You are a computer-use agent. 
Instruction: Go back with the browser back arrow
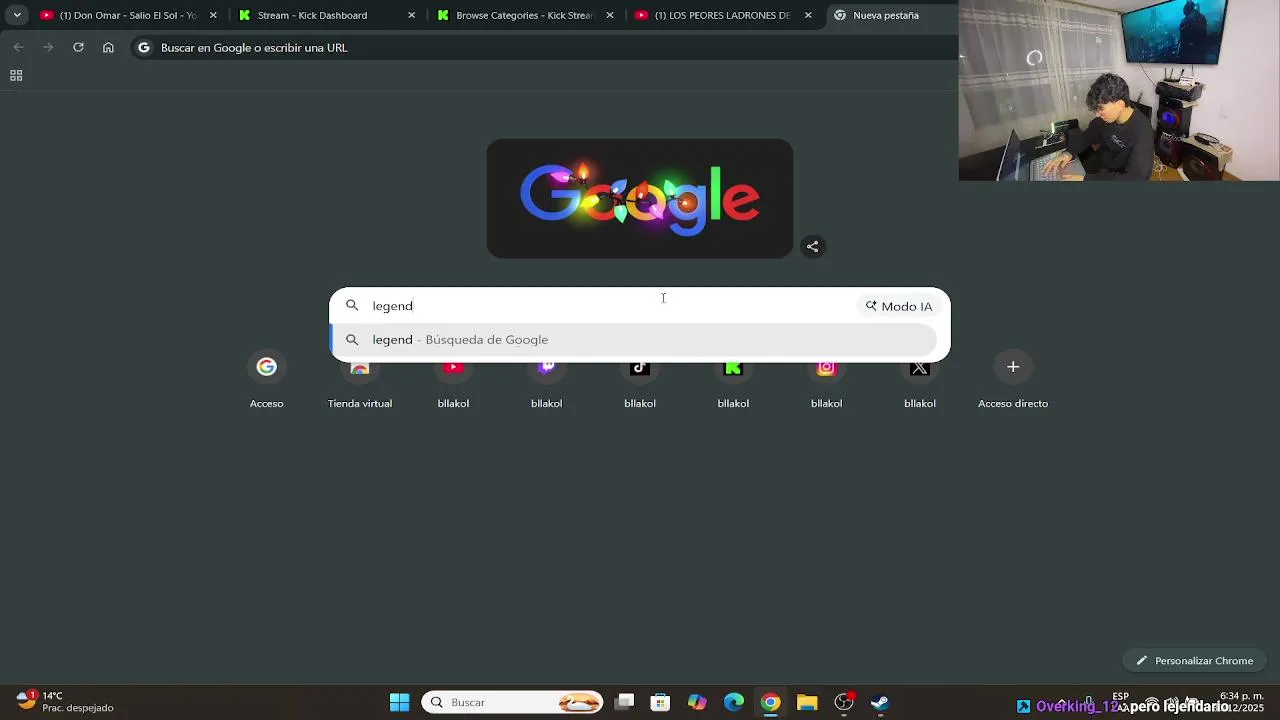[18, 47]
